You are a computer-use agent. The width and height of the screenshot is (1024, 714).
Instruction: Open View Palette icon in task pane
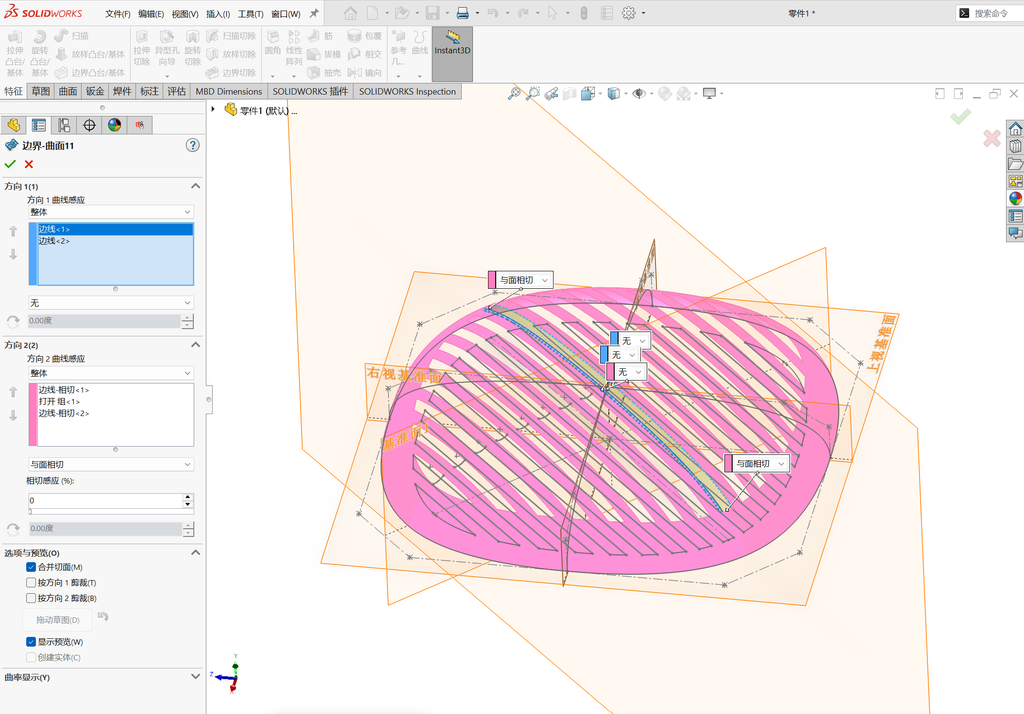coord(1015,181)
